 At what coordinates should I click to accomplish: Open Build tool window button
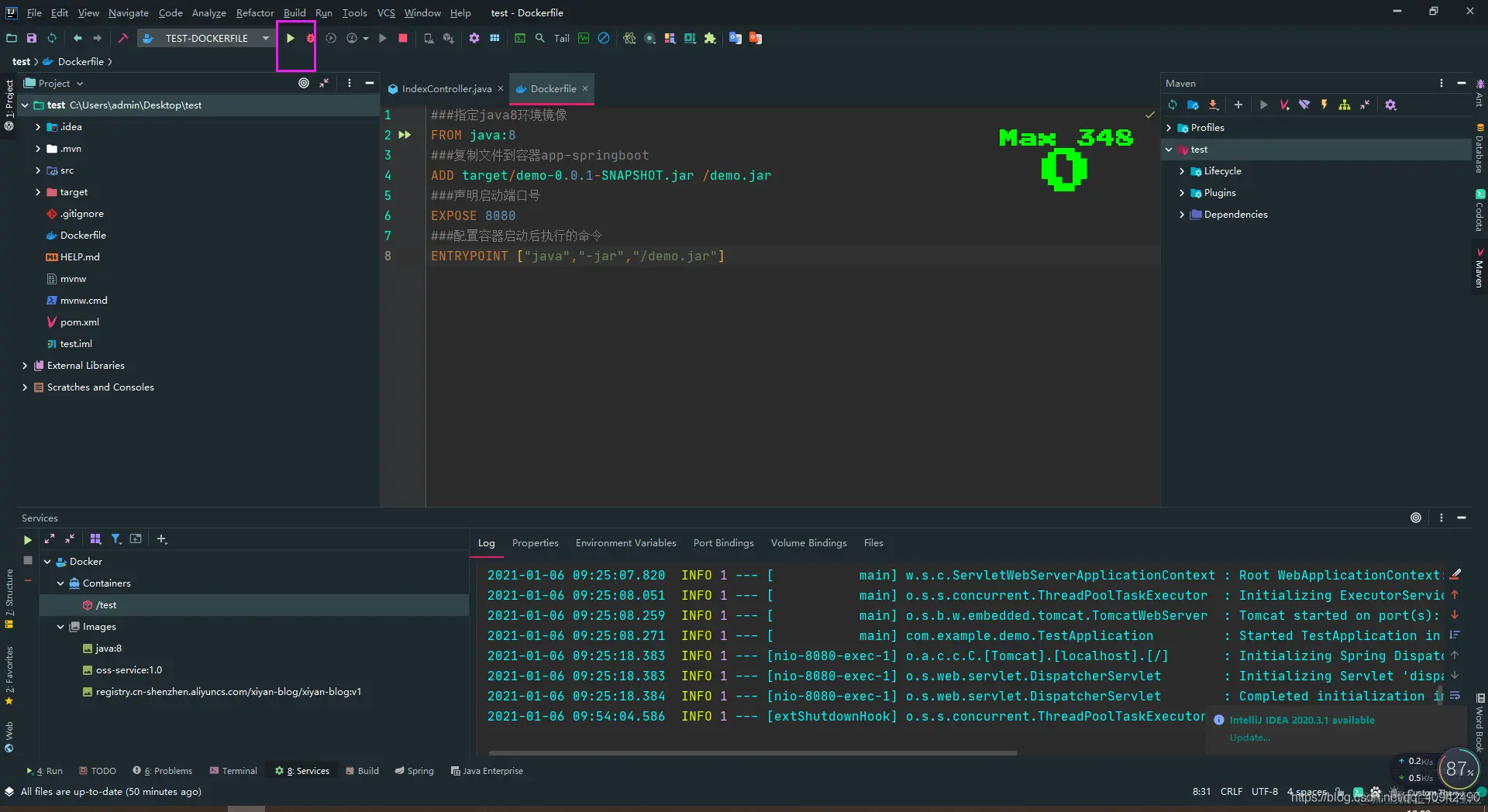click(x=362, y=771)
